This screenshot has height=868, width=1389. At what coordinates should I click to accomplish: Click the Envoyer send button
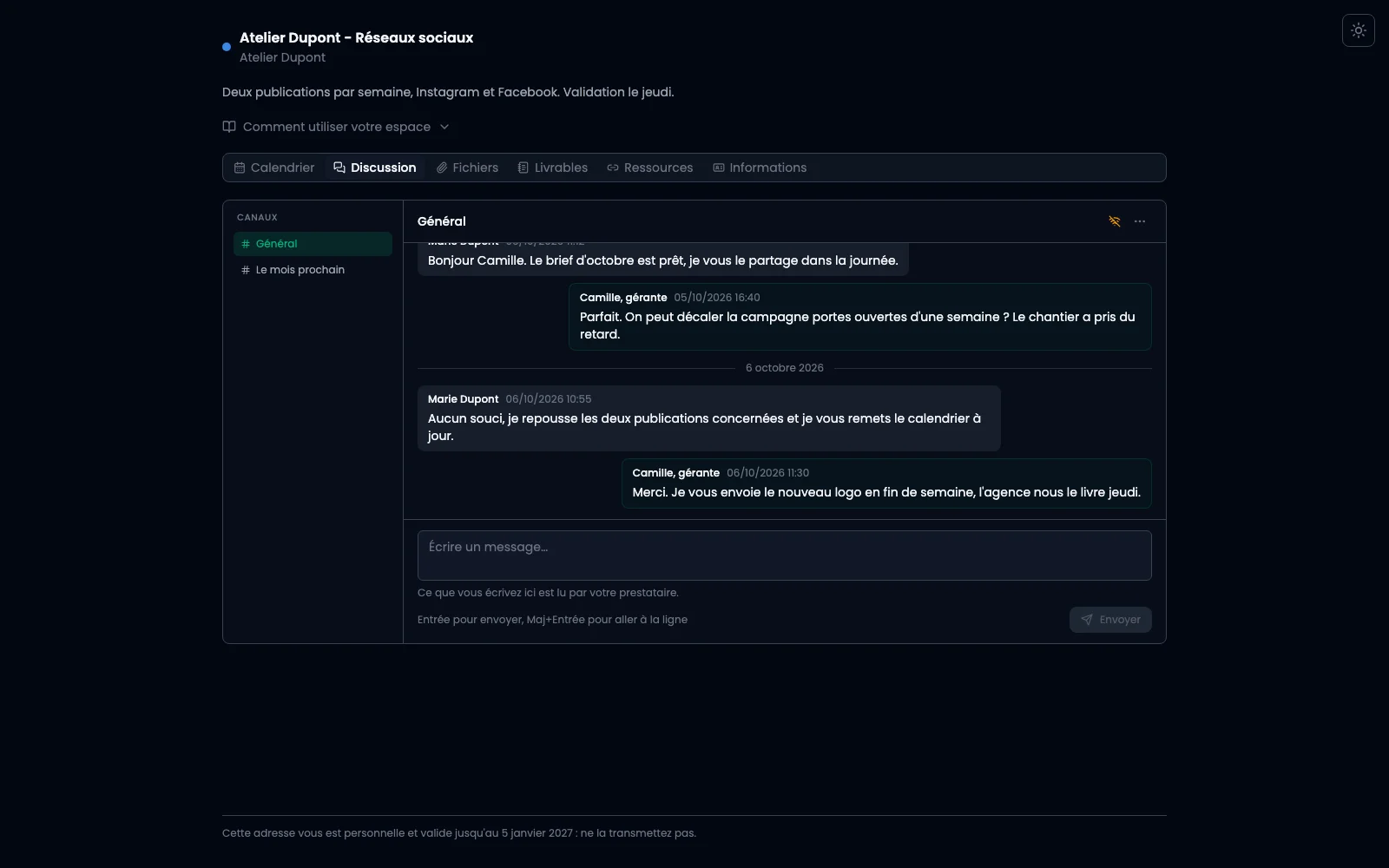(1110, 620)
